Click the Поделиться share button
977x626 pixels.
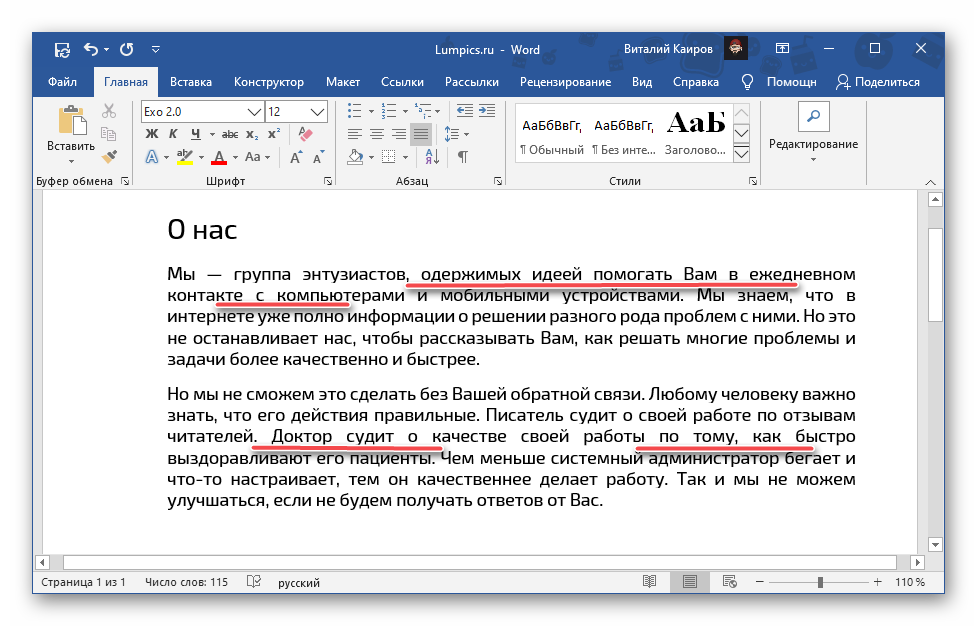pyautogui.click(x=877, y=82)
